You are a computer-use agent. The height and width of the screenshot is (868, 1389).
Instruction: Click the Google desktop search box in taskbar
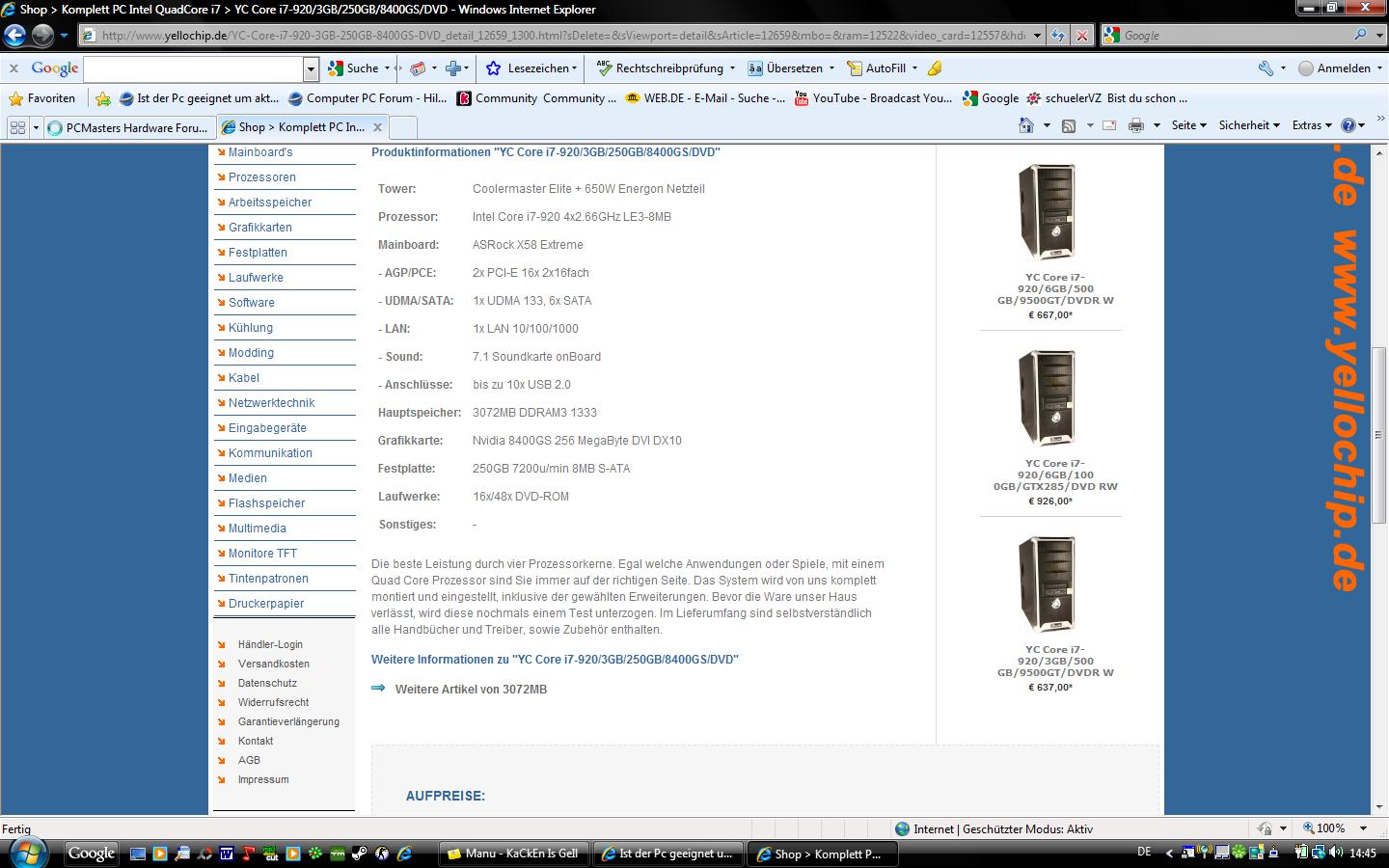point(92,854)
